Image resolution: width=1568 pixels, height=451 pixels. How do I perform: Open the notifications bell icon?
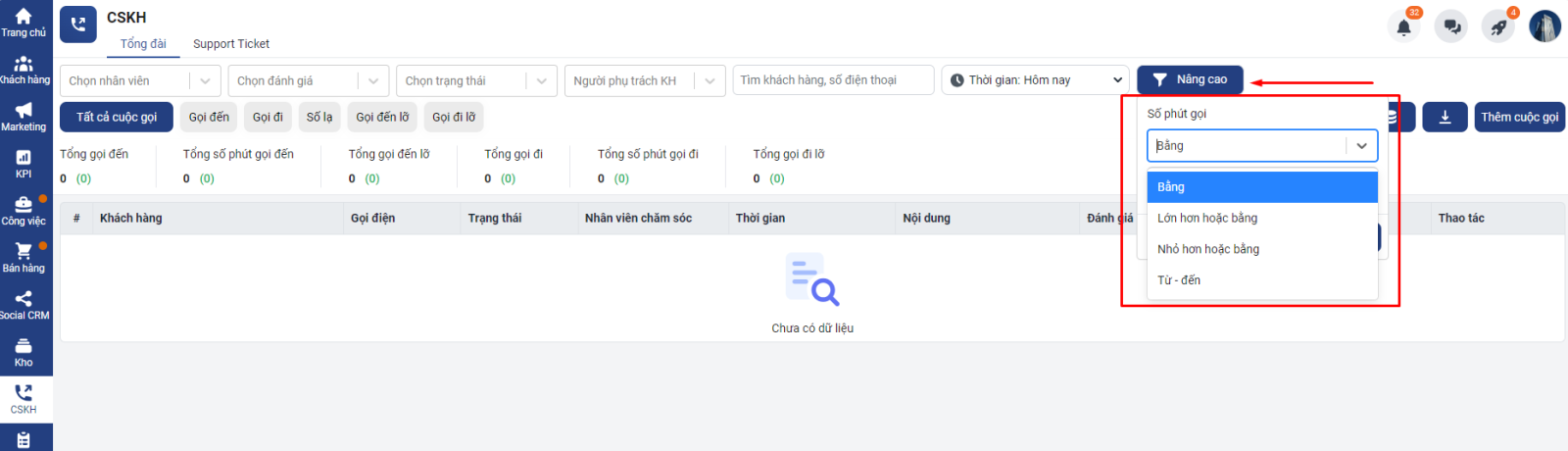[1403, 27]
